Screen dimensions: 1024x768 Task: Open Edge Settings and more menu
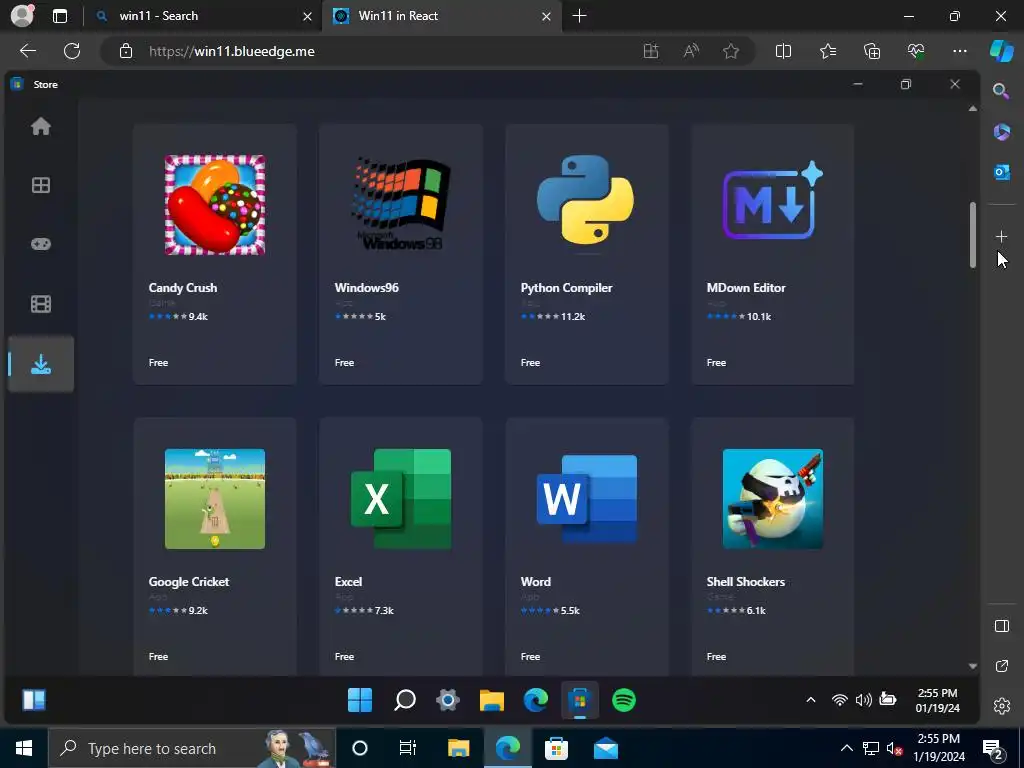(959, 51)
